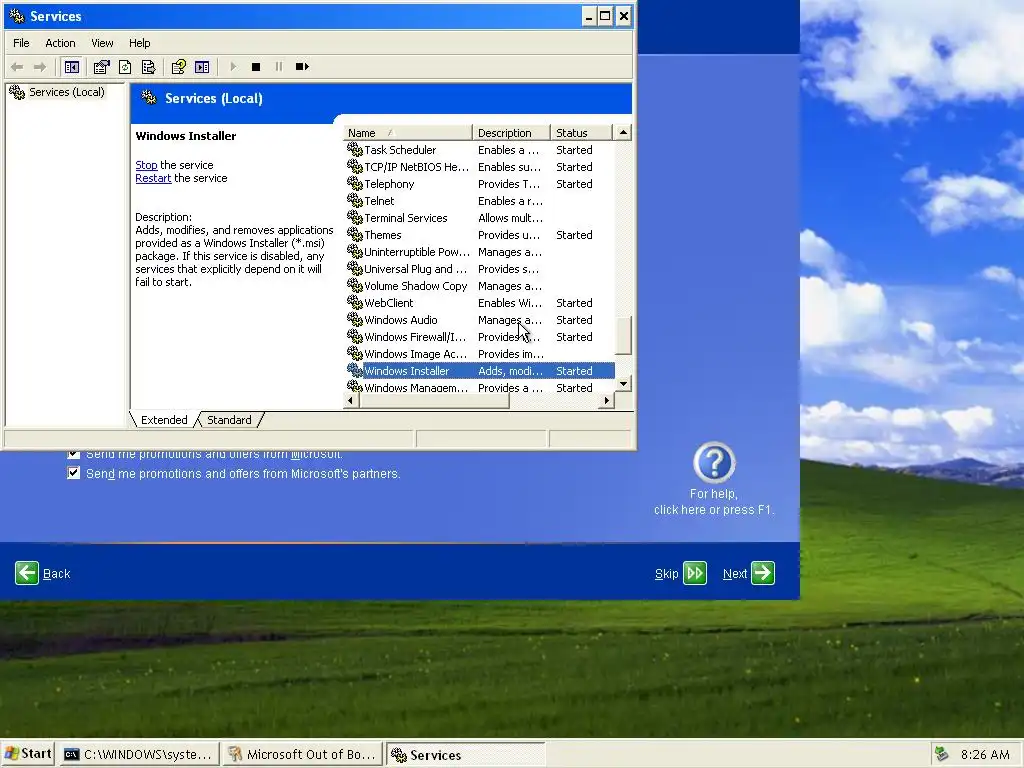Click the Export List toolbar icon
The image size is (1024, 768).
pyautogui.click(x=148, y=67)
